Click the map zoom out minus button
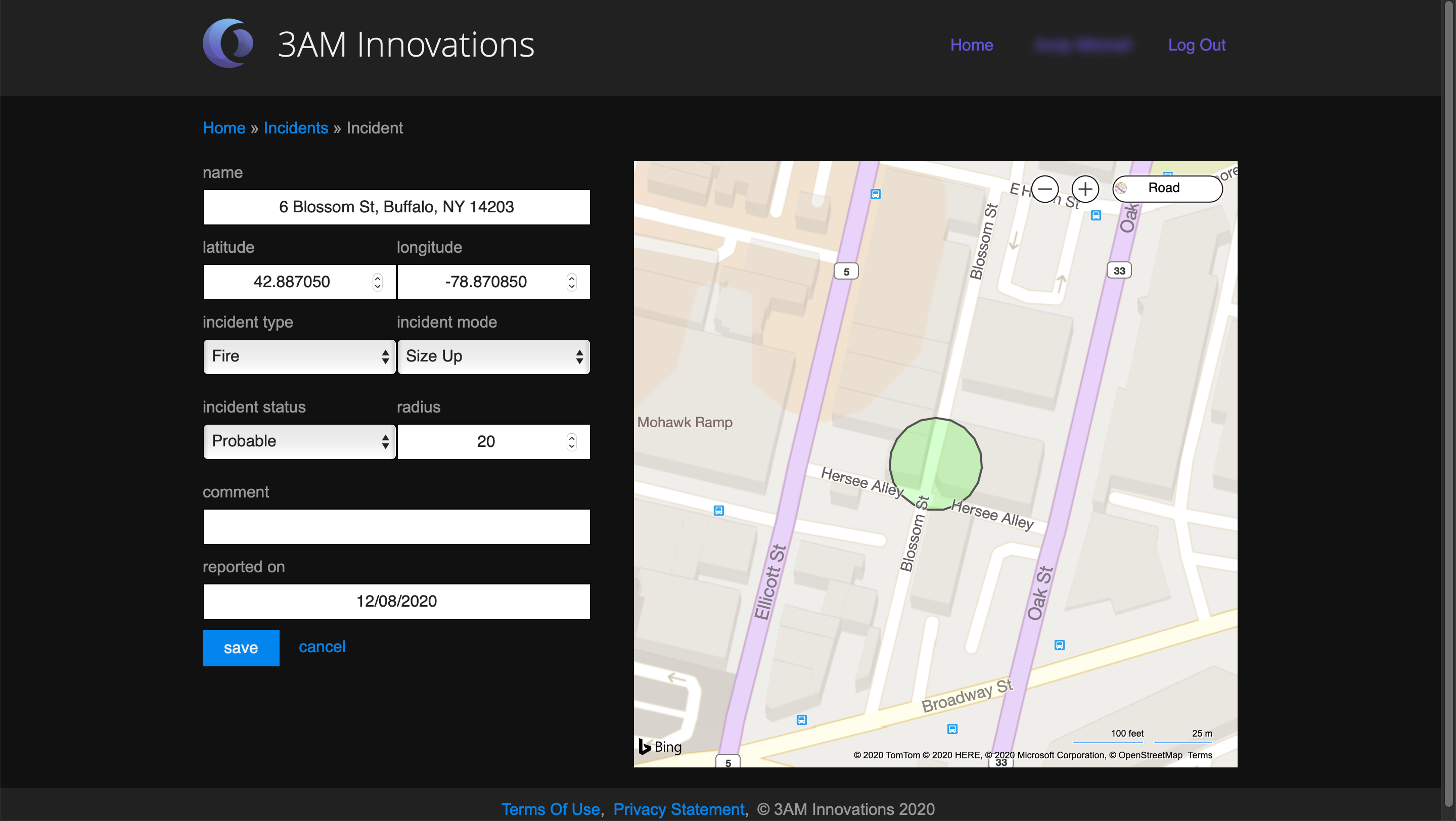The width and height of the screenshot is (1456, 821). 1044,189
